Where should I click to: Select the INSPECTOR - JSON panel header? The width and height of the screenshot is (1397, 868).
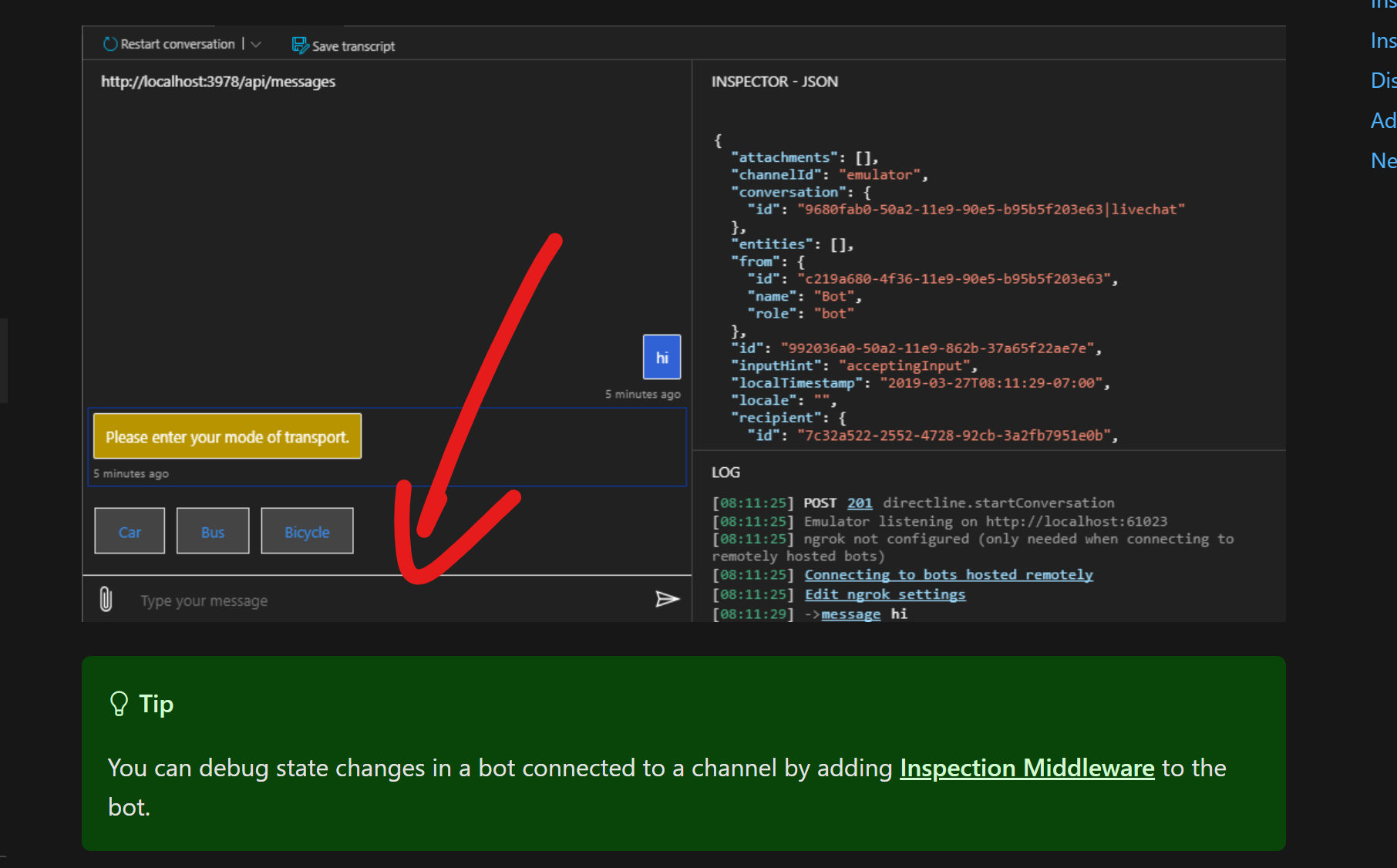click(x=774, y=82)
